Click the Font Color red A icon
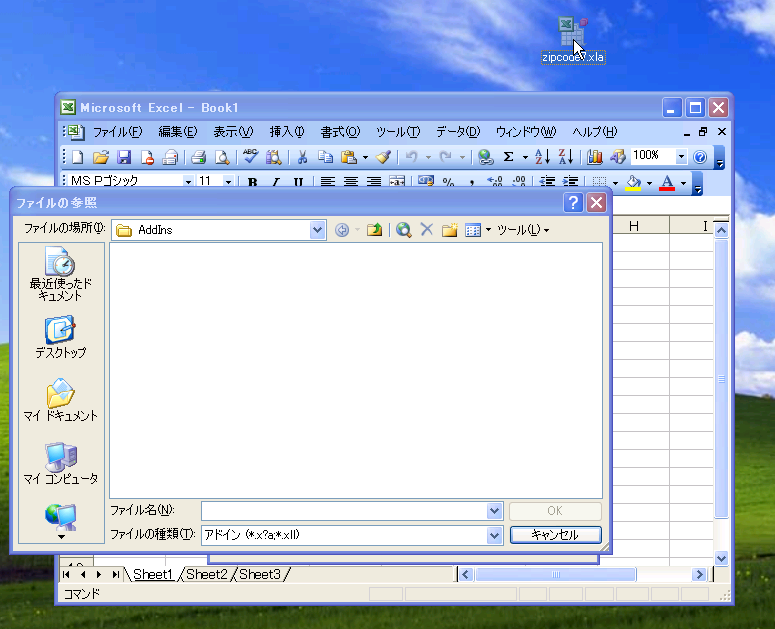This screenshot has width=775, height=629. (x=667, y=183)
